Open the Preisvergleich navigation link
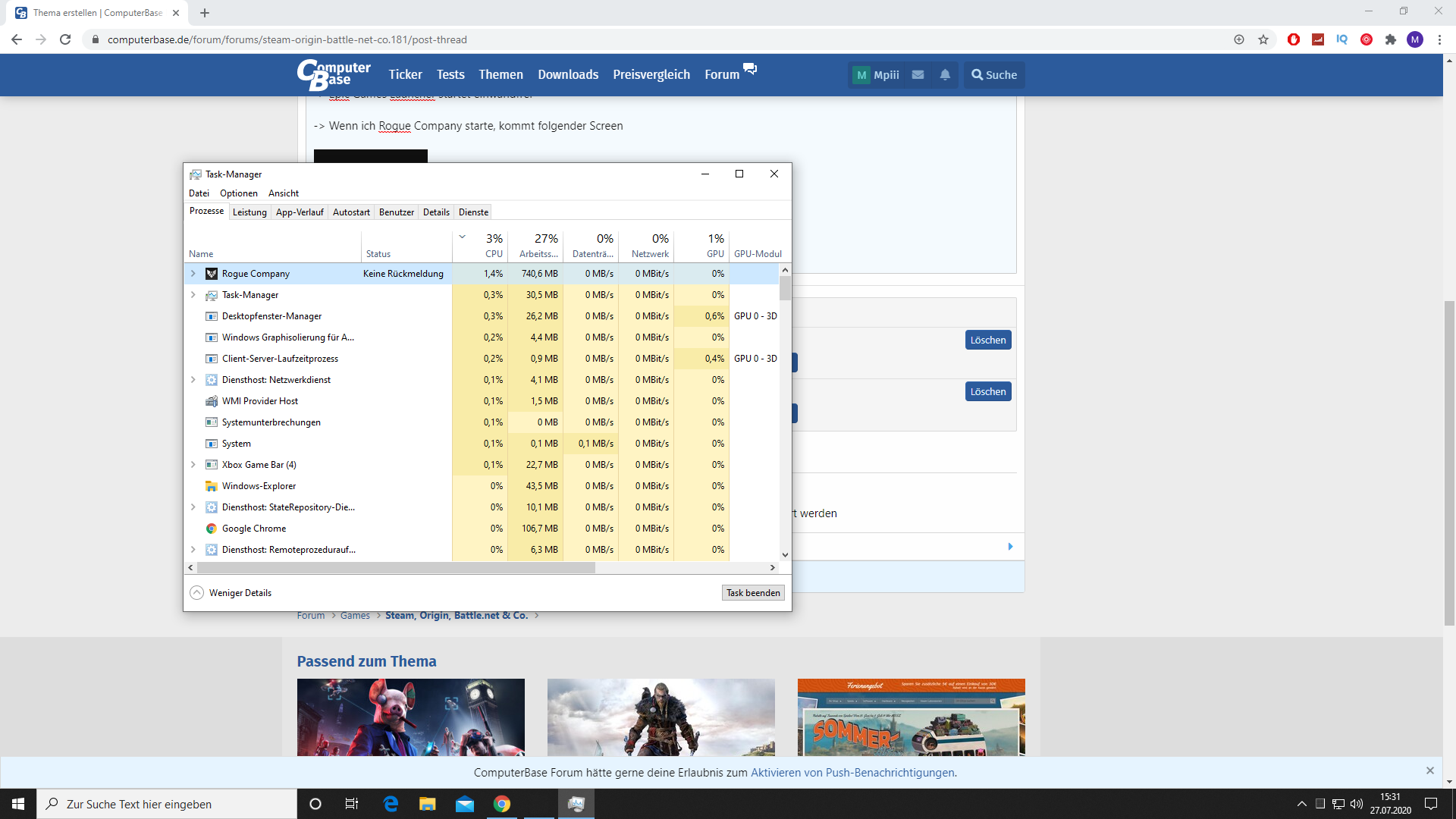This screenshot has width=1456, height=819. click(x=651, y=74)
